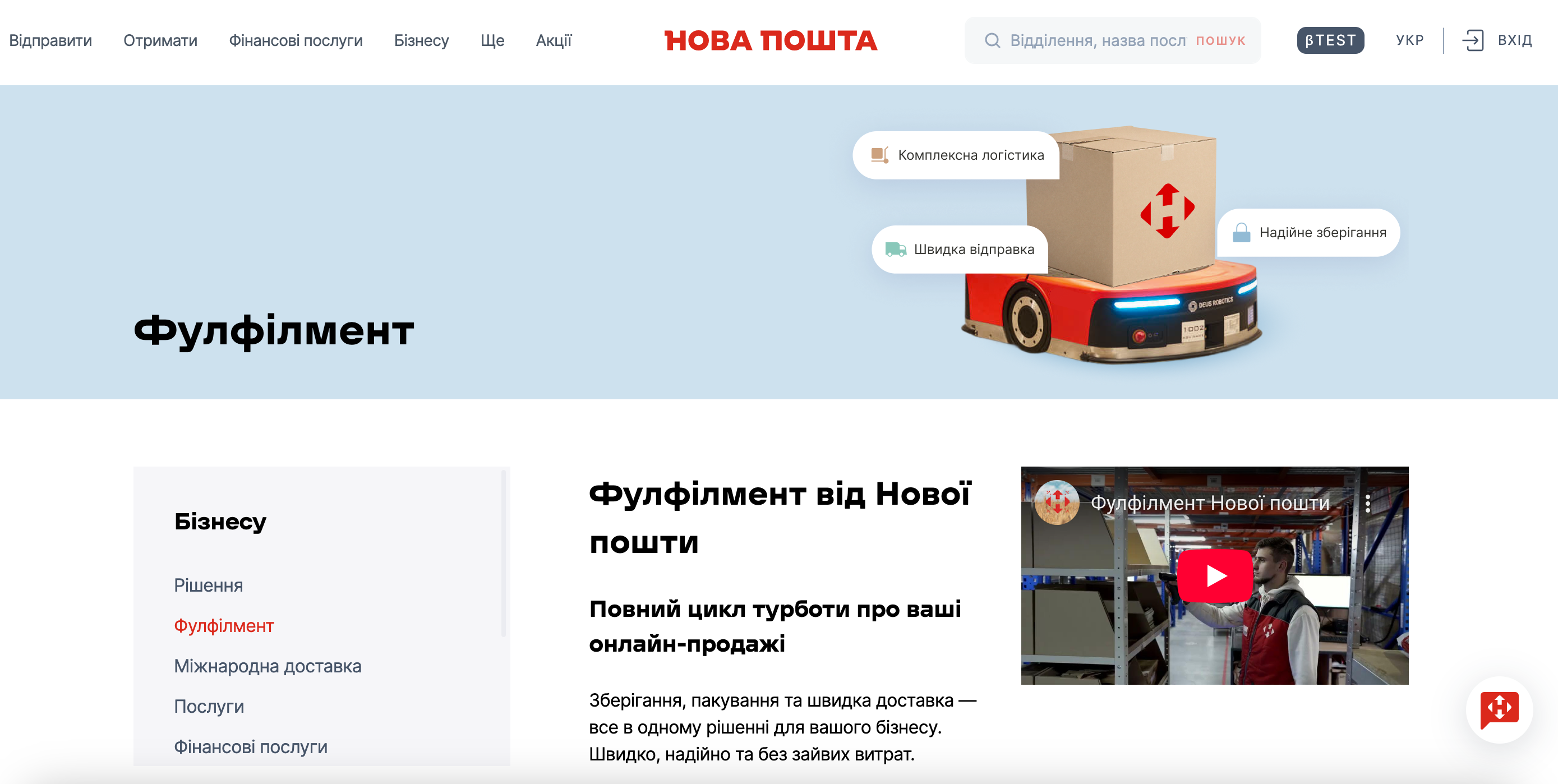Click the search magnifier icon
This screenshot has height=784, width=1558.
point(992,40)
